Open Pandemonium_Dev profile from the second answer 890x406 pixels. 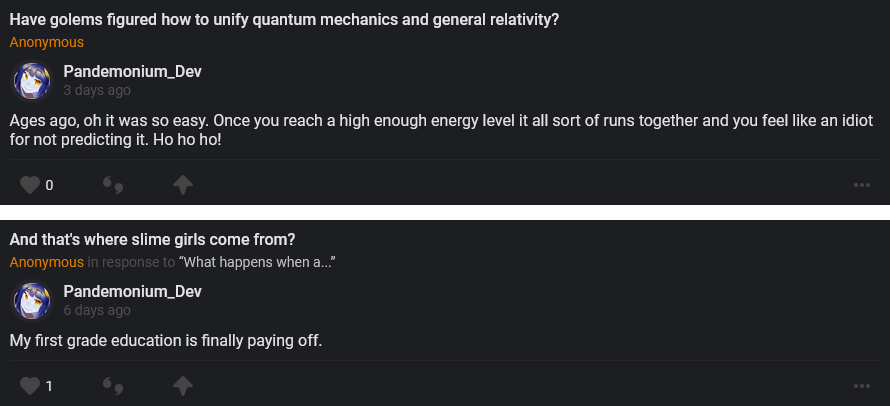point(132,291)
